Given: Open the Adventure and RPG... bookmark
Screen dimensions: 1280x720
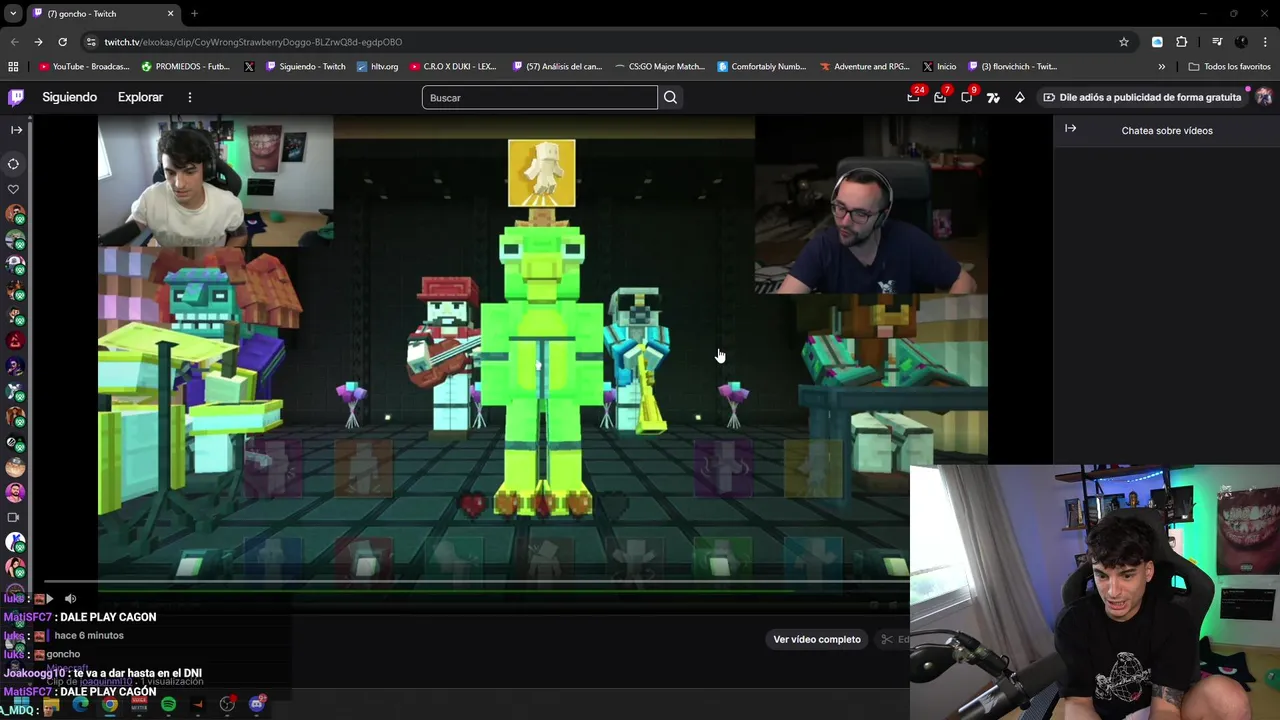Looking at the screenshot, I should pos(864,67).
